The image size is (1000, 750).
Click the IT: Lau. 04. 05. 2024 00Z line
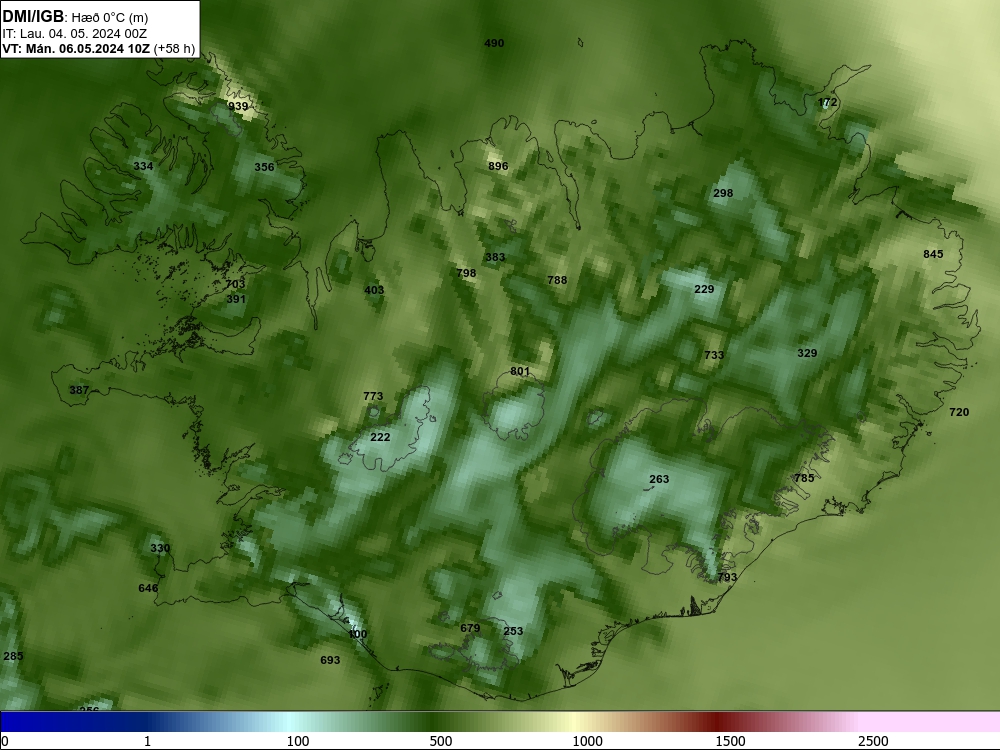click(75, 34)
